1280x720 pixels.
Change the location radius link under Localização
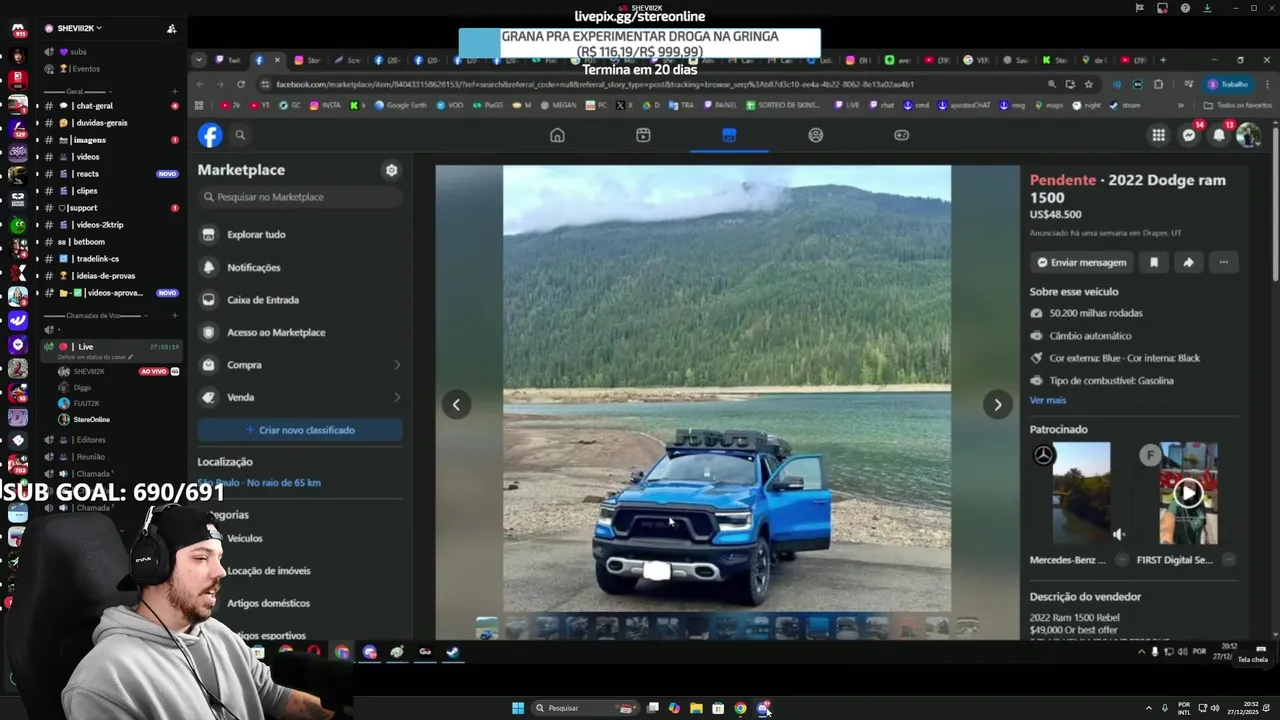pyautogui.click(x=259, y=482)
